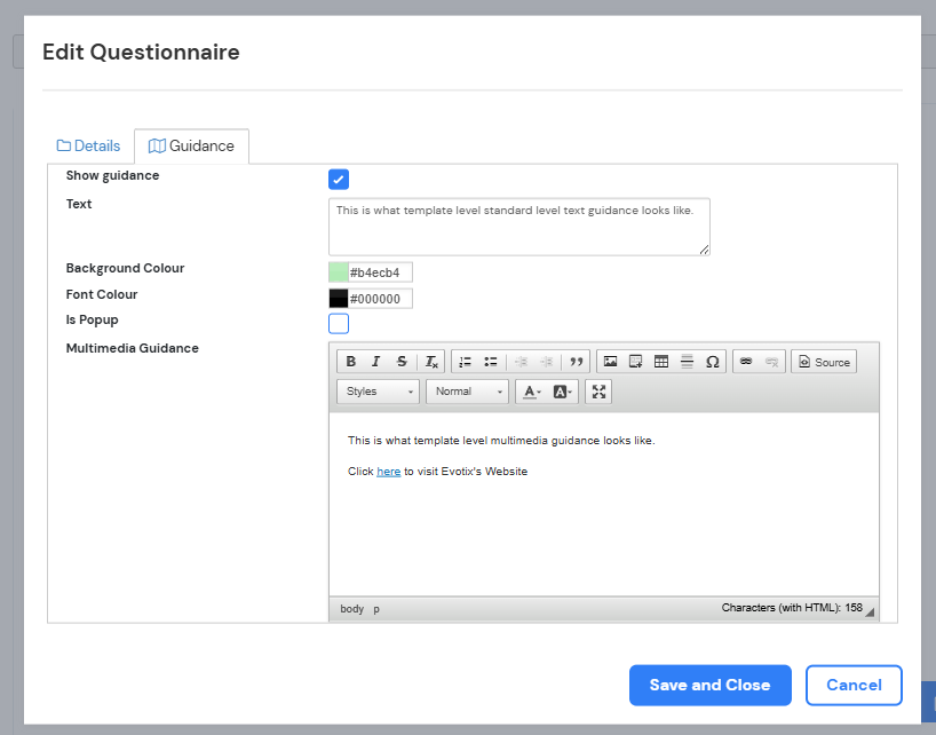The width and height of the screenshot is (936, 735).
Task: Click the Source view button
Action: pos(824,362)
